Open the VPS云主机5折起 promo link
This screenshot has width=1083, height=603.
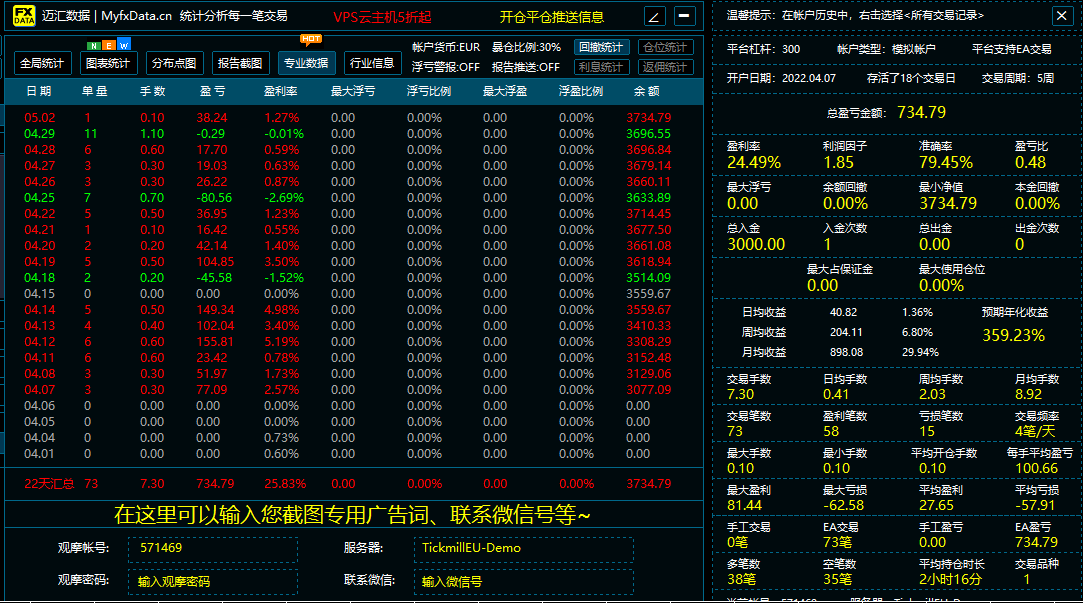pyautogui.click(x=382, y=17)
